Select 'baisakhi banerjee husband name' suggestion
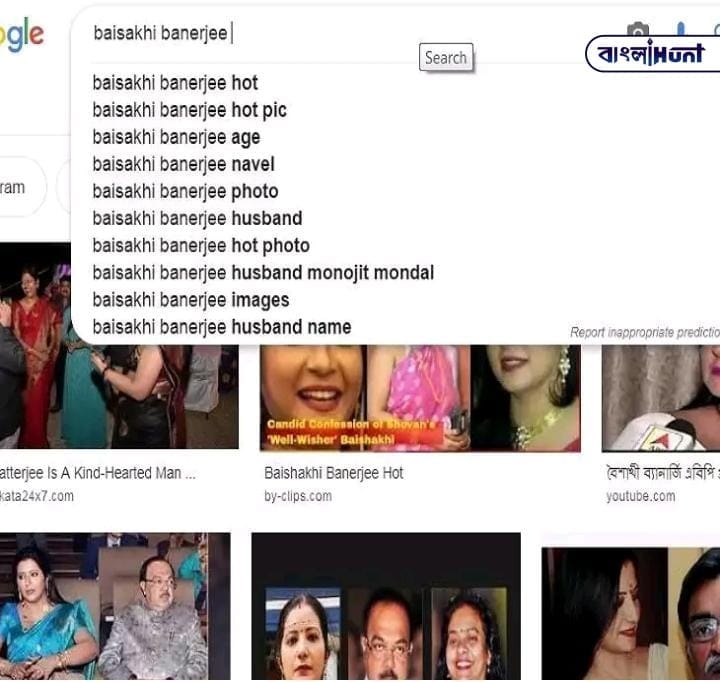The image size is (720, 682). point(222,327)
